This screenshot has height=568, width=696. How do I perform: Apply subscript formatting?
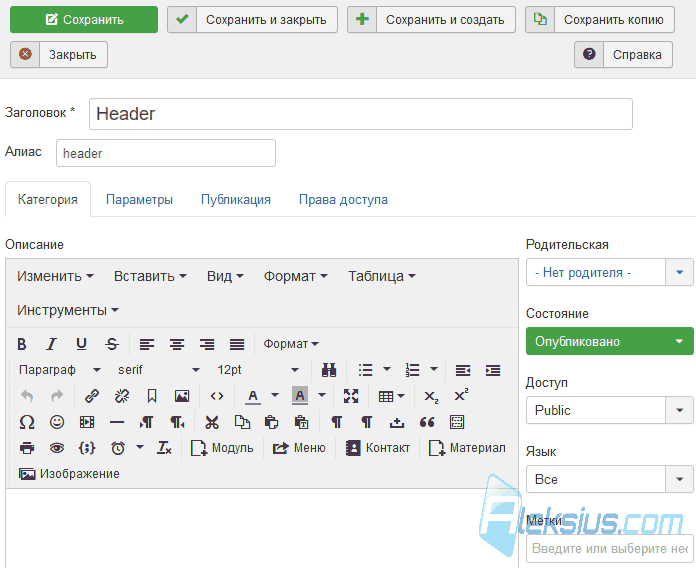pos(431,396)
